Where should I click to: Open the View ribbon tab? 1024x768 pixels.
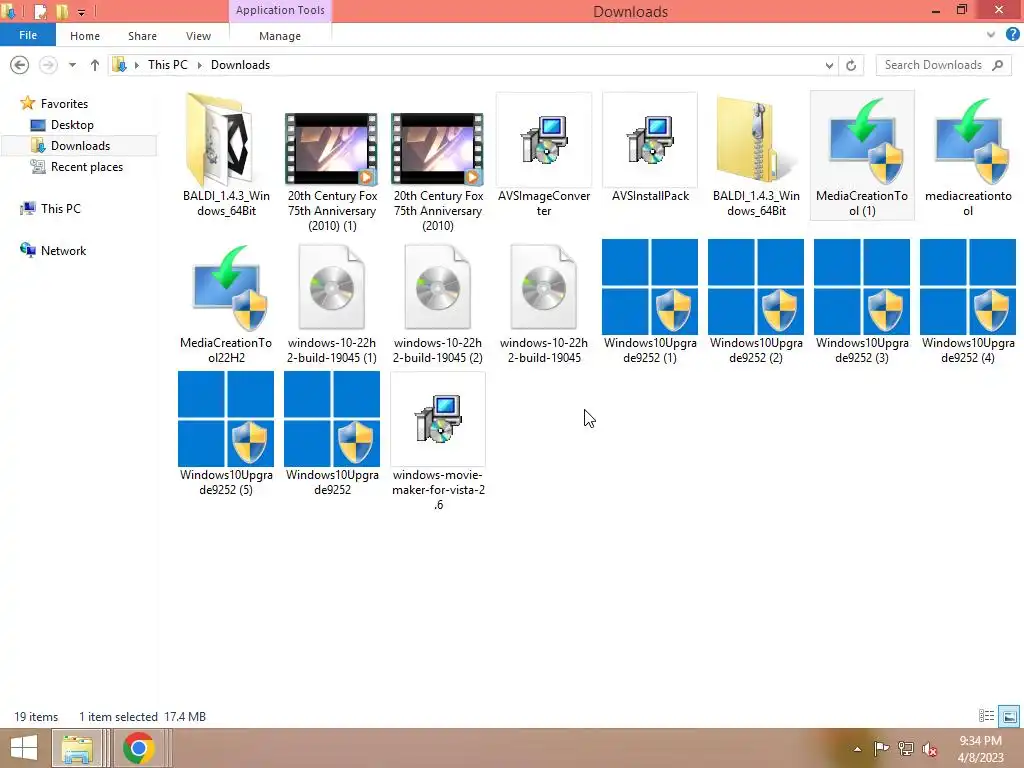(198, 36)
